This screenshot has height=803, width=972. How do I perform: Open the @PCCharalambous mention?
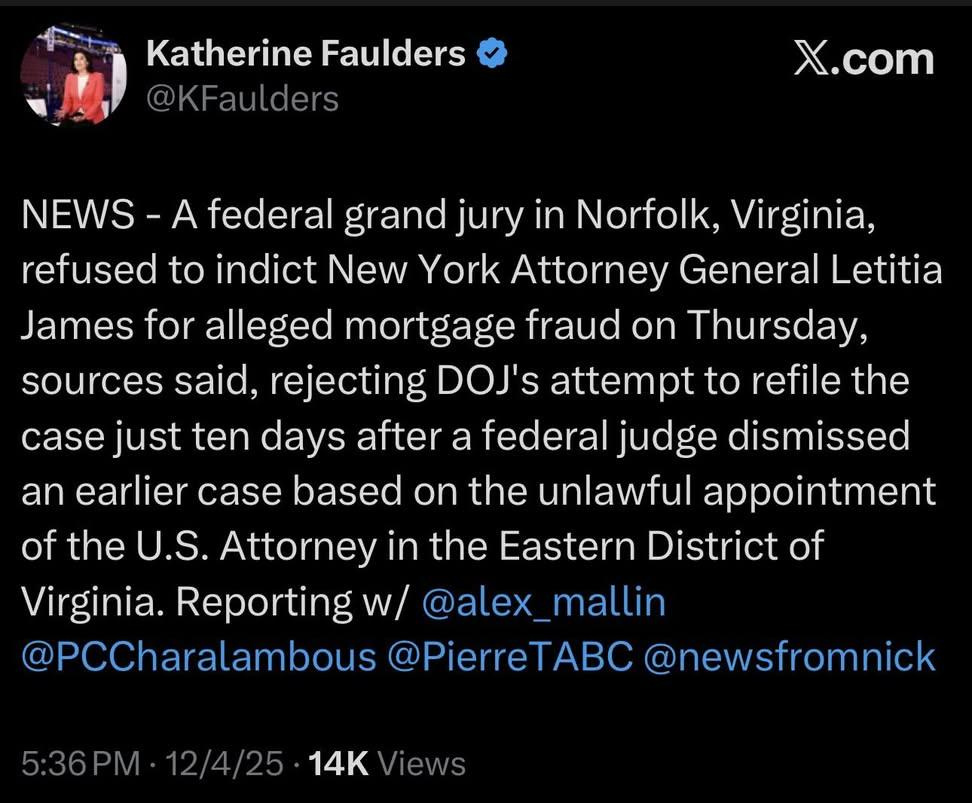coord(199,657)
